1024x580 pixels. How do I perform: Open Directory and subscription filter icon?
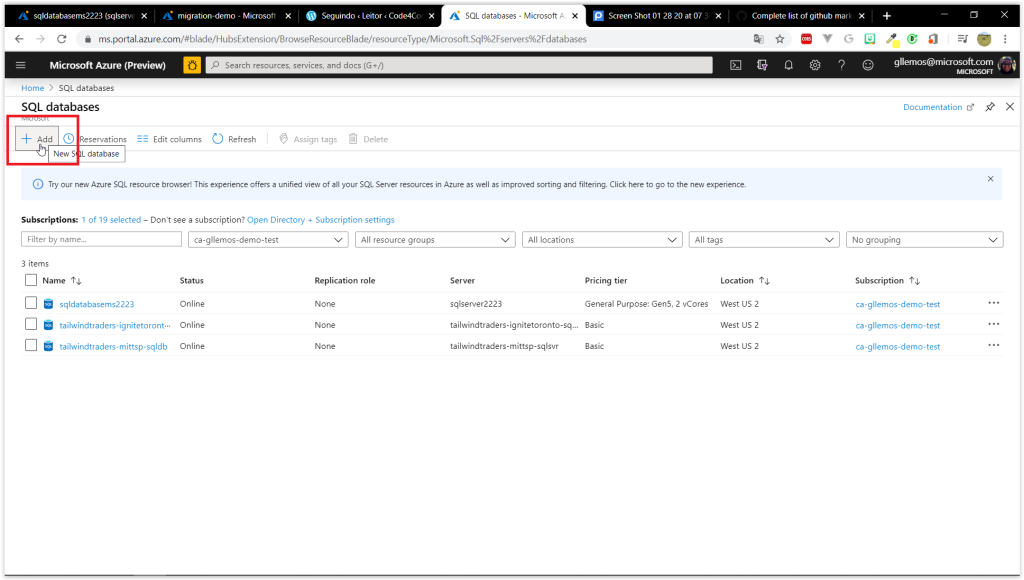tap(762, 65)
